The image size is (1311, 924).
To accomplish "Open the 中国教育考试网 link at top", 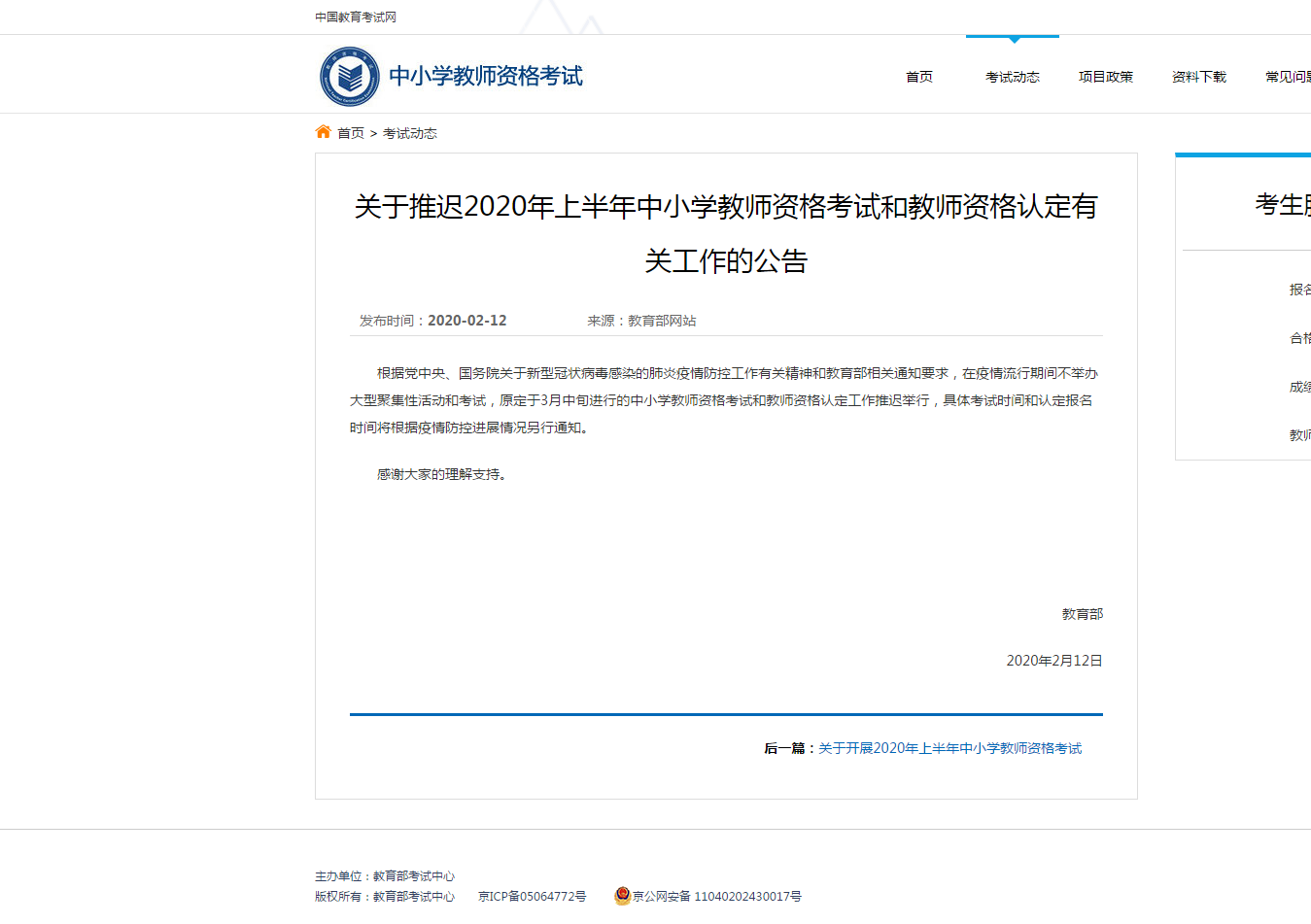I will (356, 17).
